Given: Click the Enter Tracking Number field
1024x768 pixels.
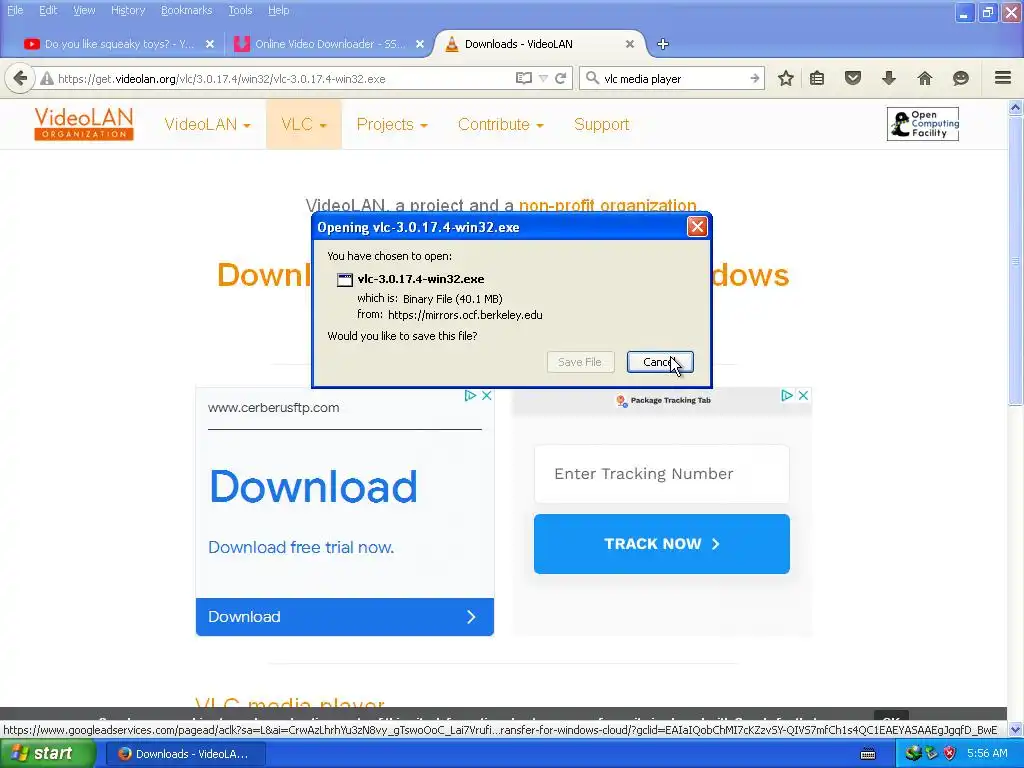Looking at the screenshot, I should [662, 474].
